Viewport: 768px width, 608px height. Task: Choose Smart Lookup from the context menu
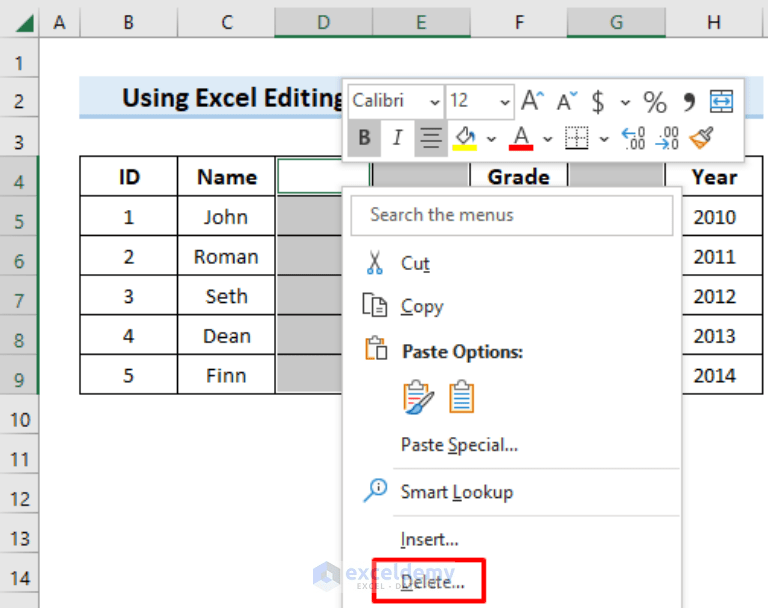coord(512,491)
